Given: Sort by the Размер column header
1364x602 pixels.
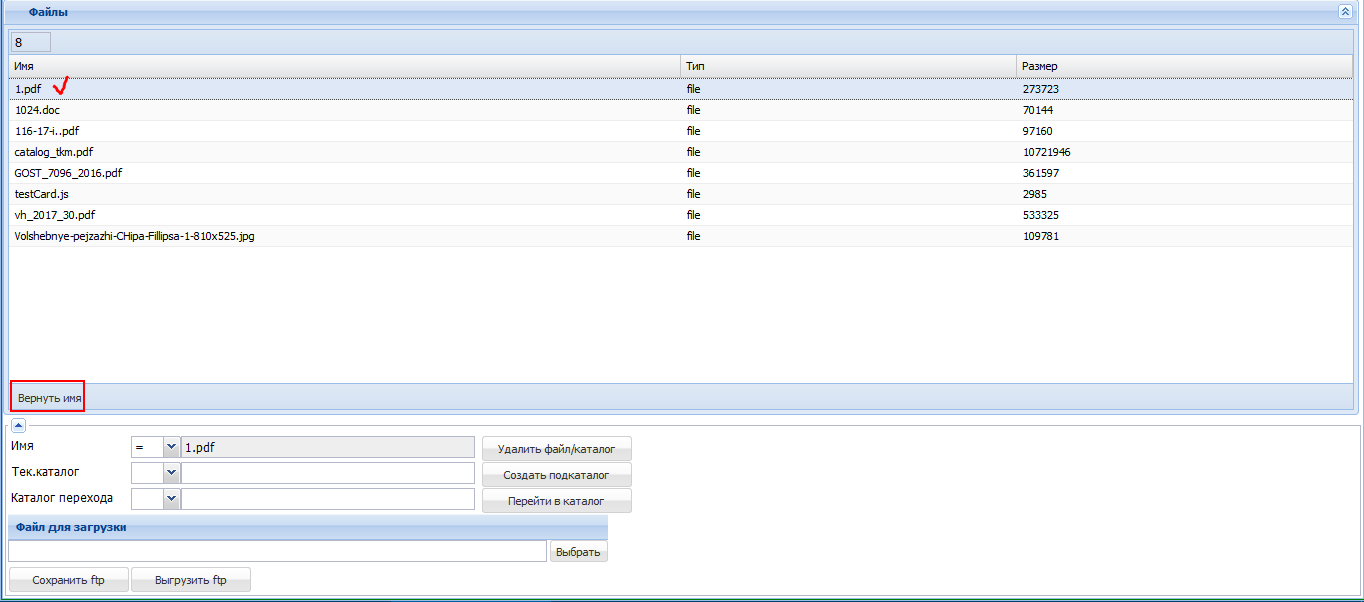Looking at the screenshot, I should (1184, 66).
